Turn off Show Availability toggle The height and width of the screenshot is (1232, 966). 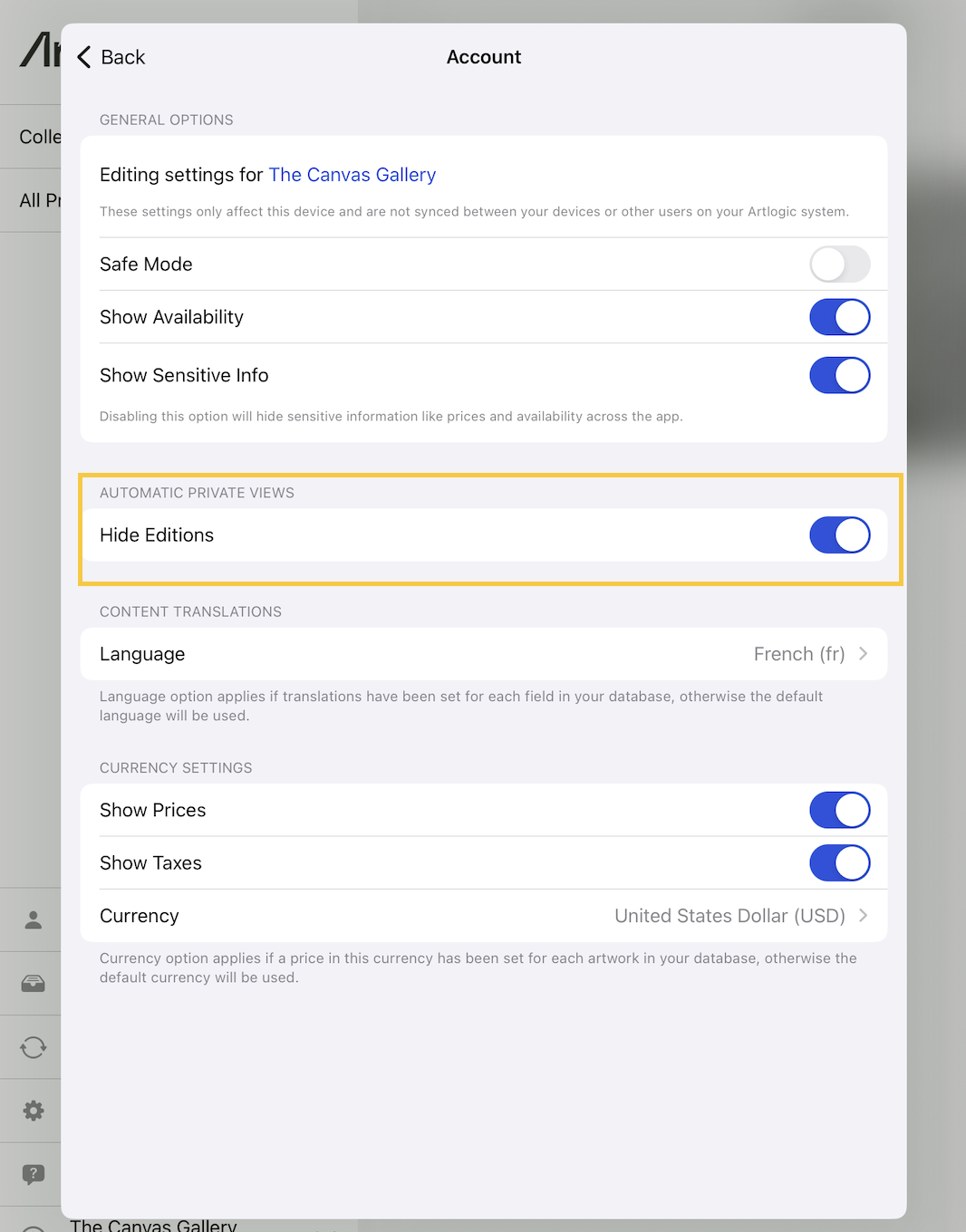[x=839, y=317]
